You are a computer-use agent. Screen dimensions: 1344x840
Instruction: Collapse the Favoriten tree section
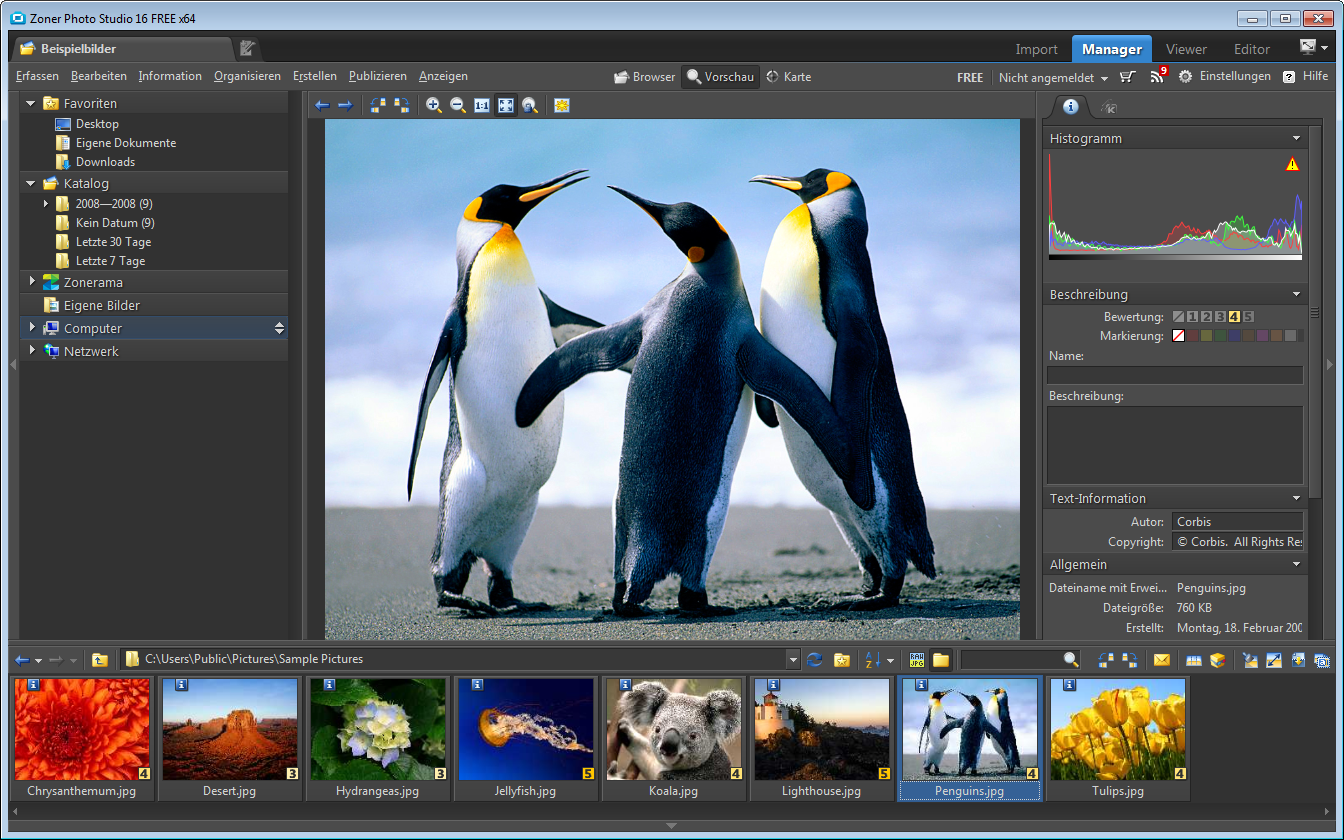point(31,103)
